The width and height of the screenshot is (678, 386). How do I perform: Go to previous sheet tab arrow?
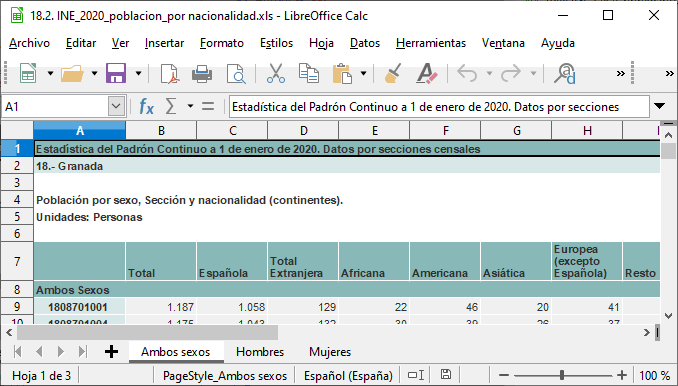(x=39, y=352)
